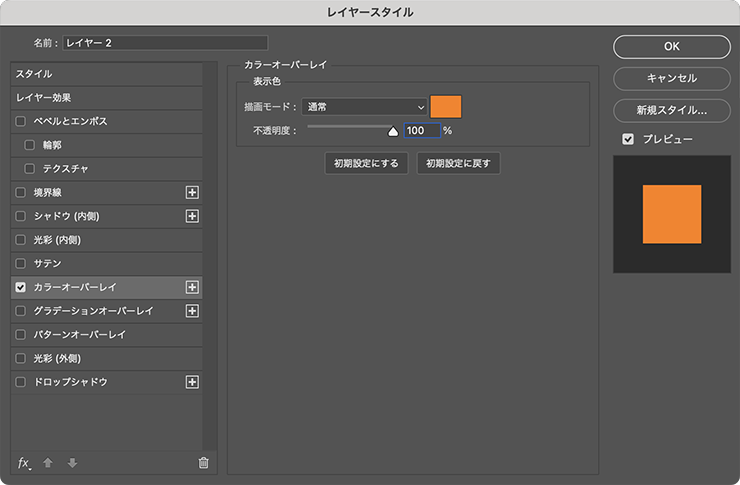The image size is (740, 485).
Task: Click the 名前 text field
Action: tap(165, 43)
